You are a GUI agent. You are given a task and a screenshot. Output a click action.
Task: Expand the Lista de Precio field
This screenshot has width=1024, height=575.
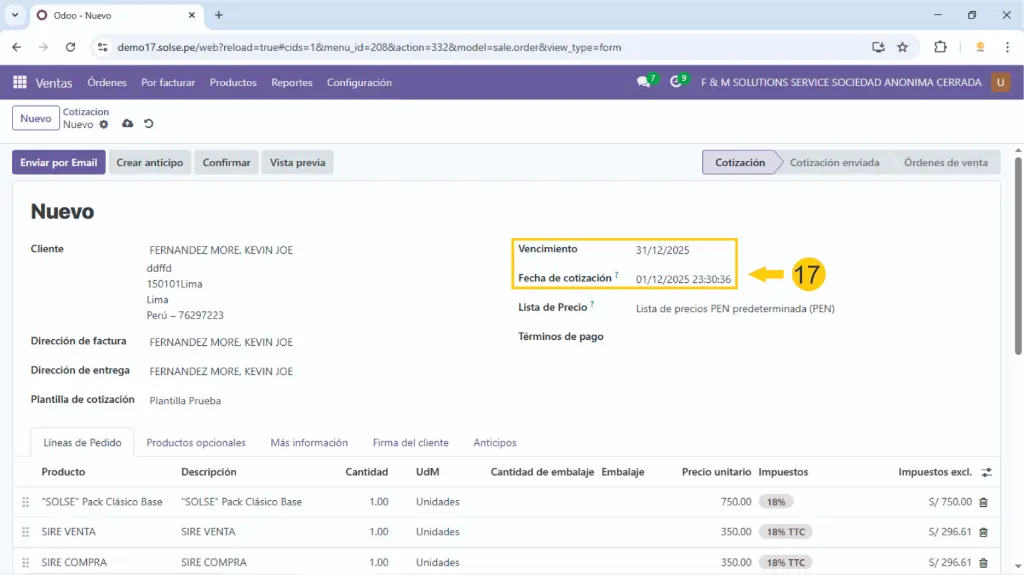[734, 309]
